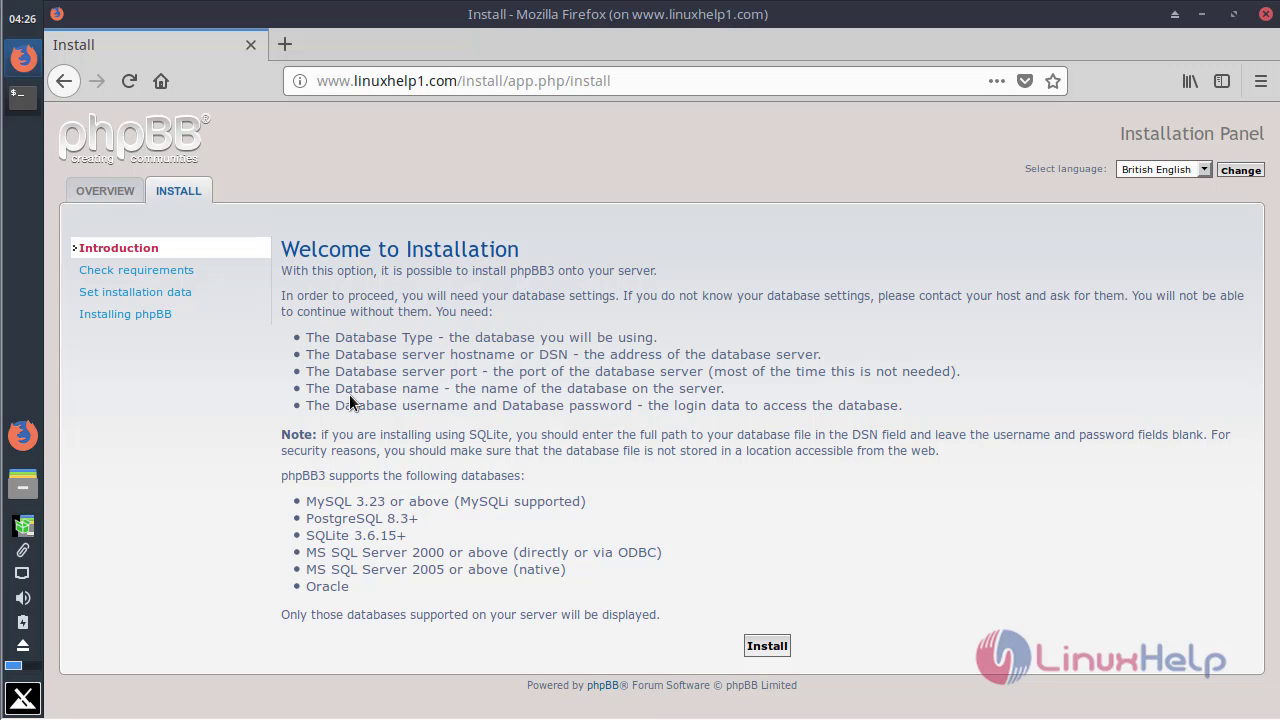Viewport: 1280px width, 720px height.
Task: Click the forward navigation arrow
Action: pos(97,81)
